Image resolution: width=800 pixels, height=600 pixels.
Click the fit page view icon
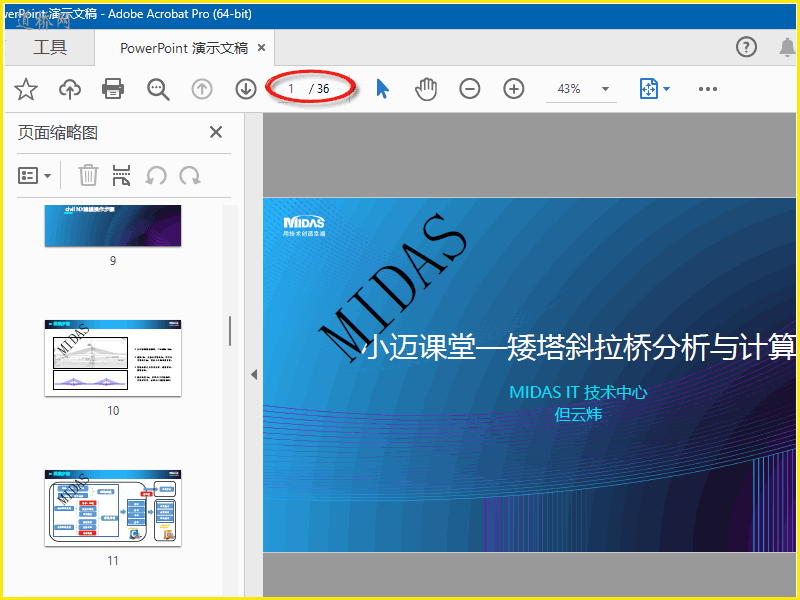pos(648,89)
